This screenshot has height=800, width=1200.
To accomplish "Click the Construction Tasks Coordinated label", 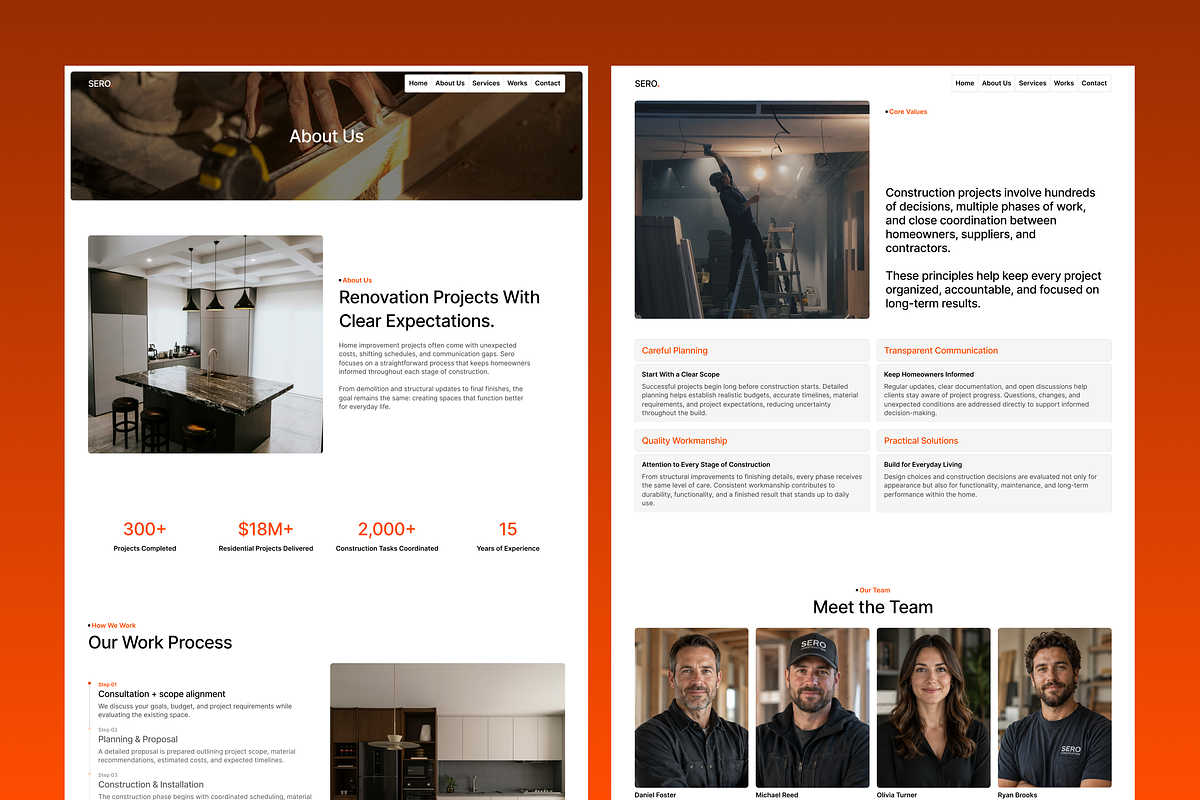I will click(x=387, y=549).
